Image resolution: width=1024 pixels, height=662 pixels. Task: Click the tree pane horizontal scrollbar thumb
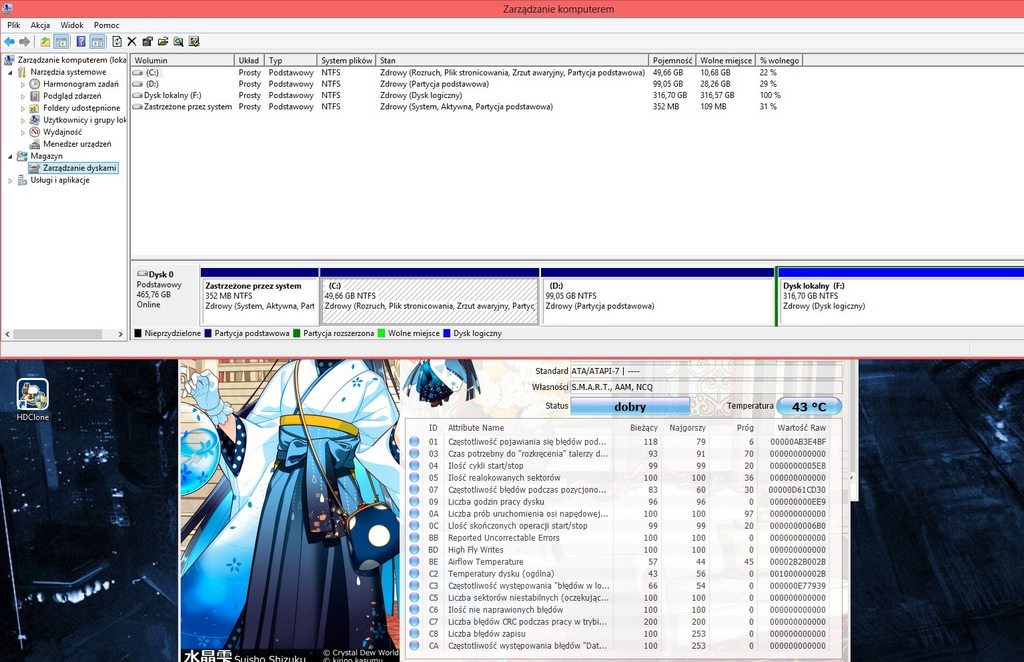coord(57,334)
